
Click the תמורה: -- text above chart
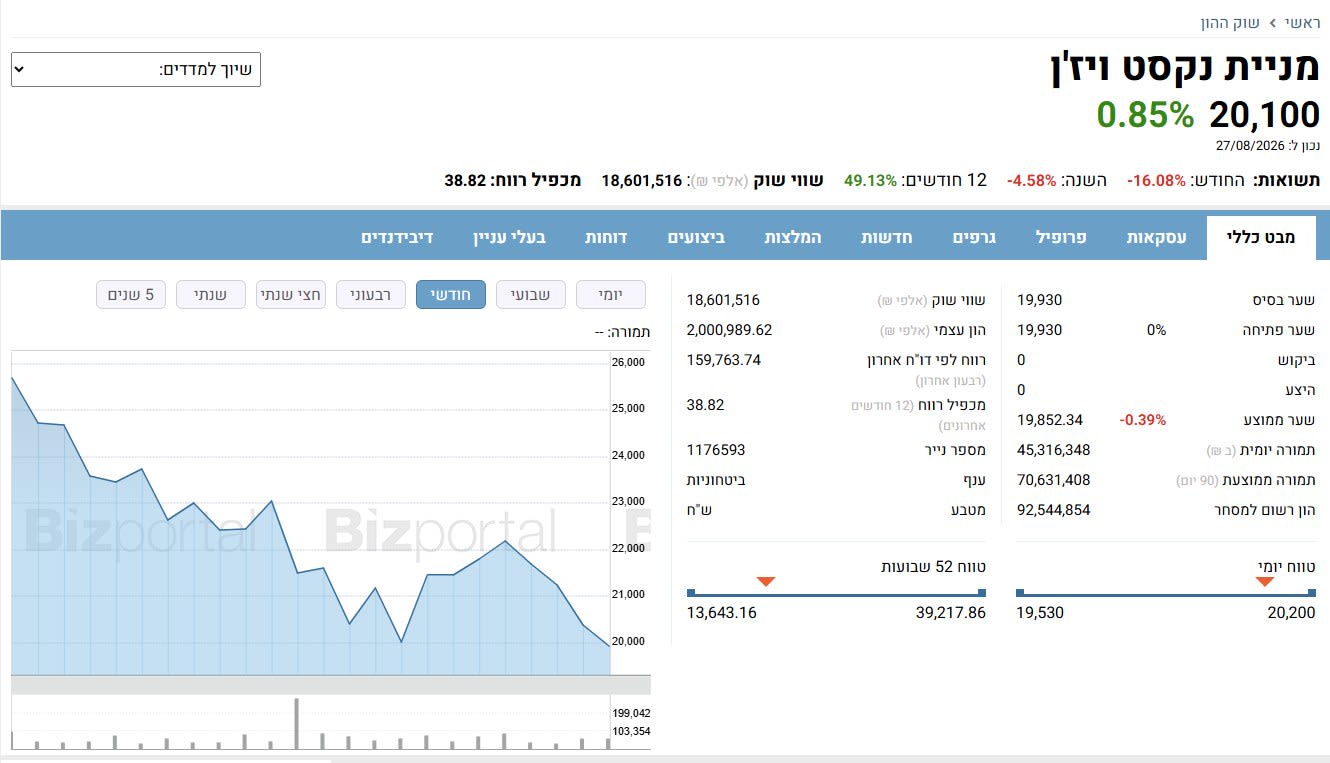[622, 332]
